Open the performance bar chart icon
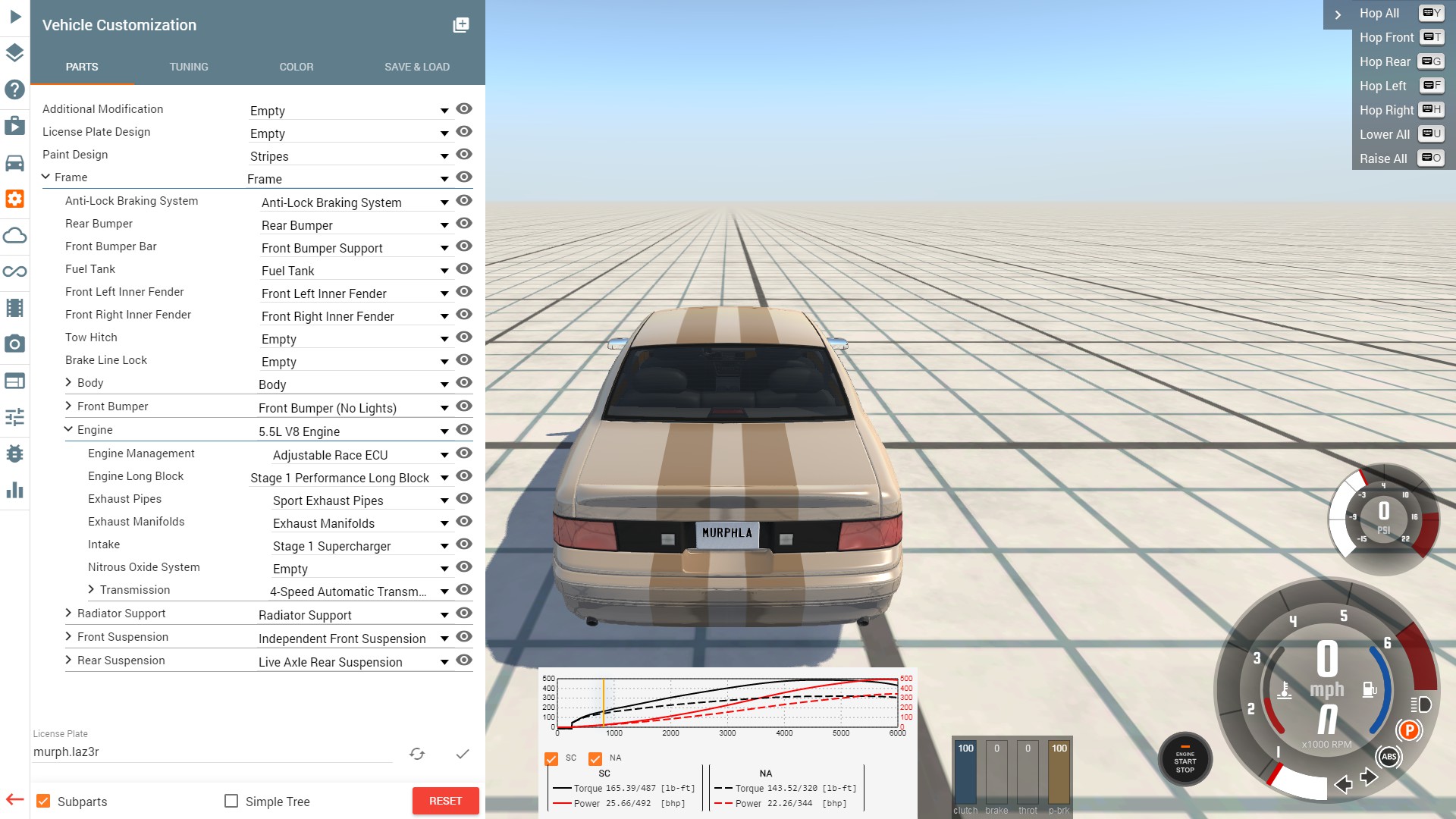This screenshot has width=1456, height=819. (15, 490)
